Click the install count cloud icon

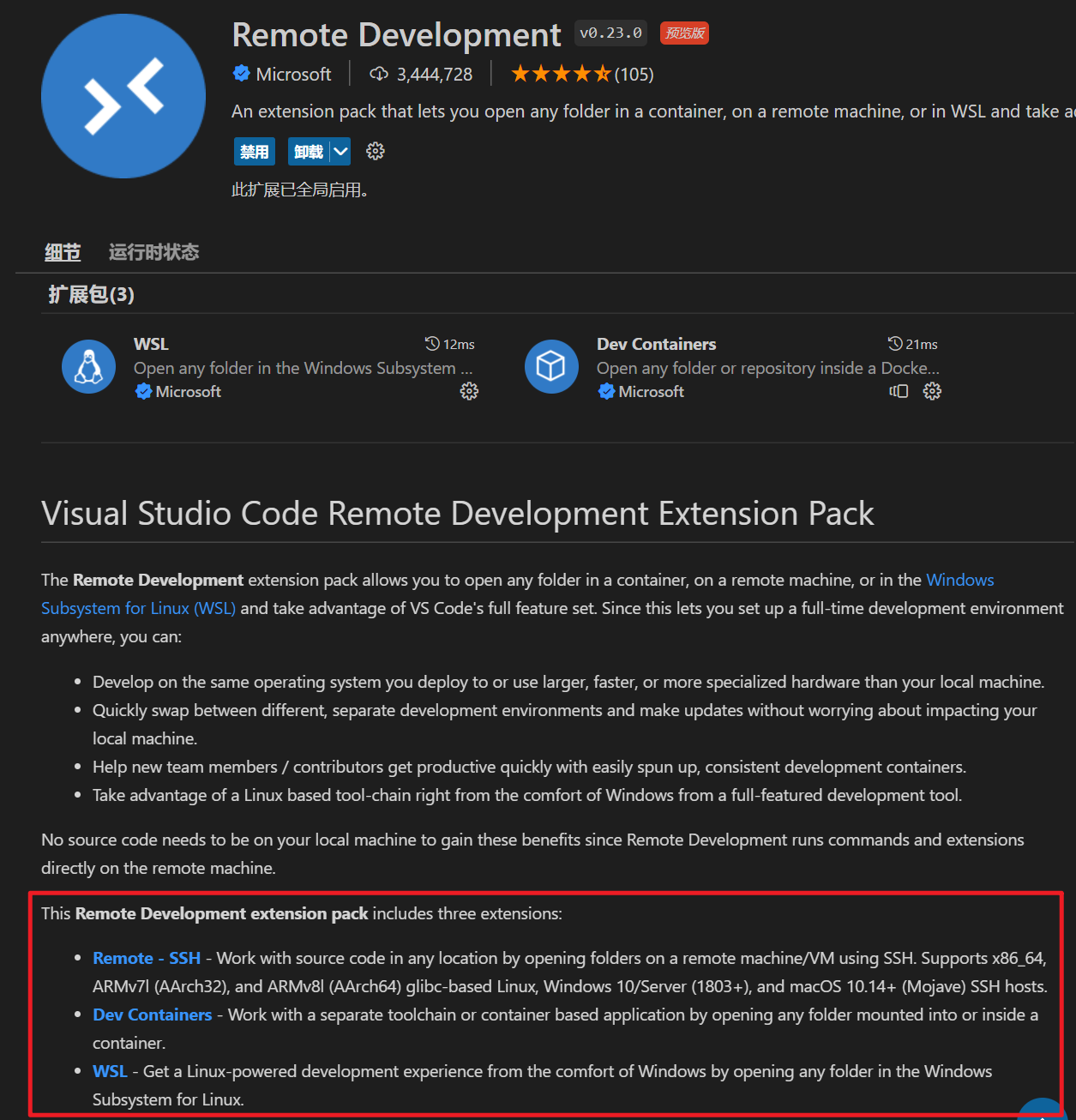[x=379, y=75]
